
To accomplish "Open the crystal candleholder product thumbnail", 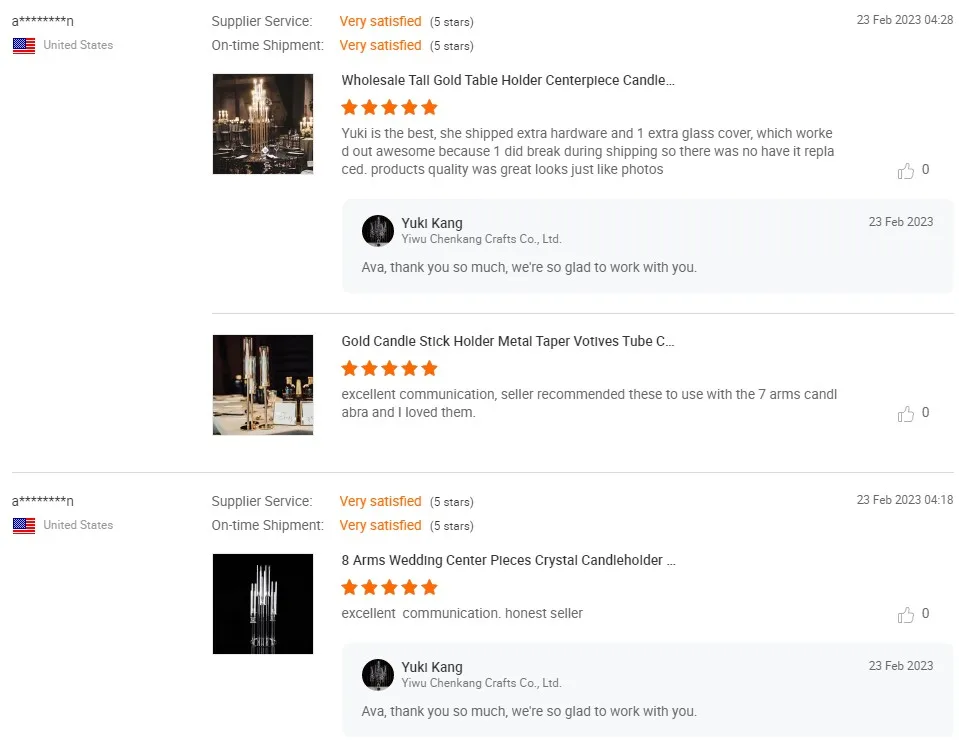I will click(x=263, y=604).
